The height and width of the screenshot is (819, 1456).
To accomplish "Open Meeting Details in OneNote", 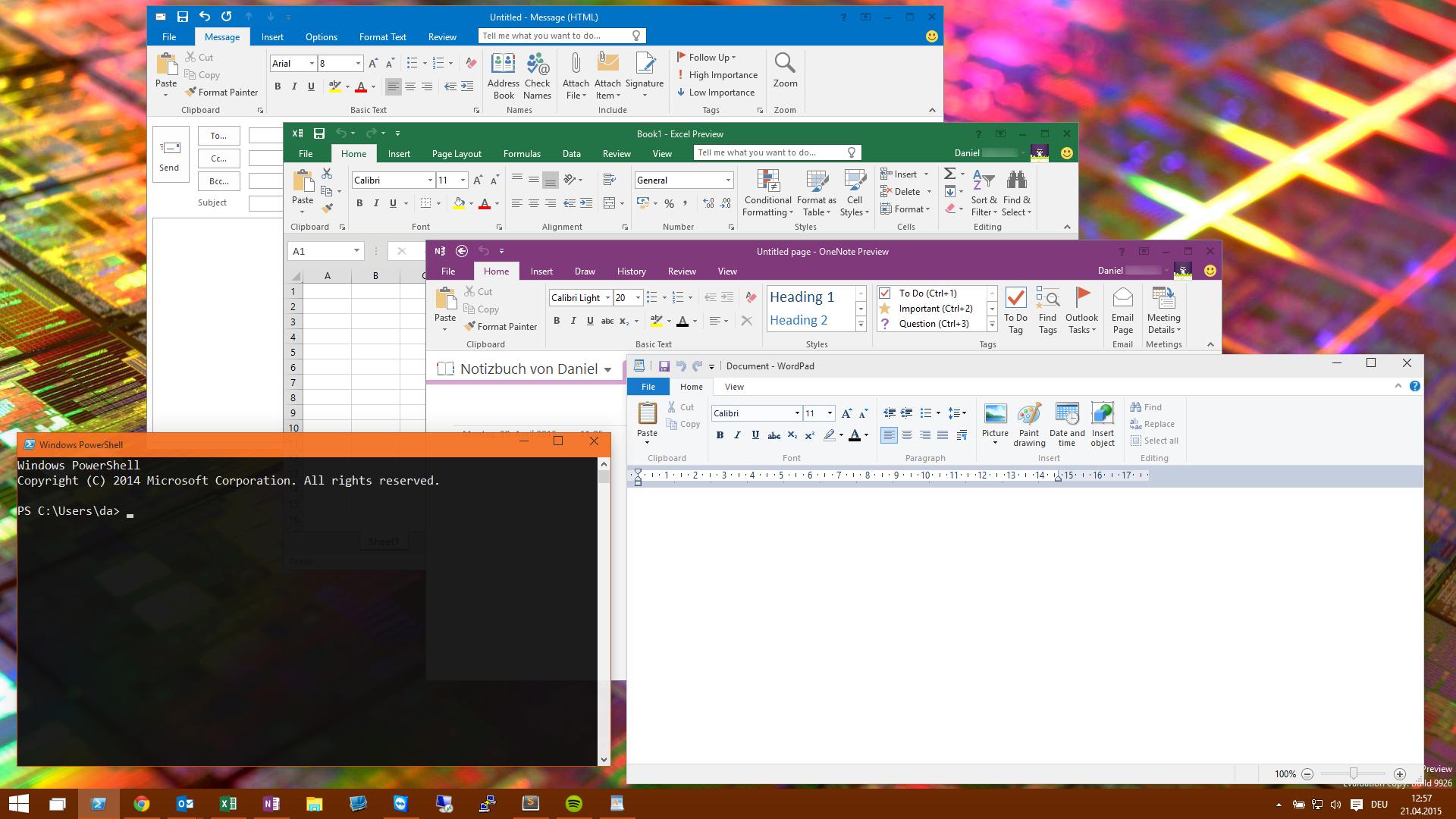I will pyautogui.click(x=1163, y=310).
